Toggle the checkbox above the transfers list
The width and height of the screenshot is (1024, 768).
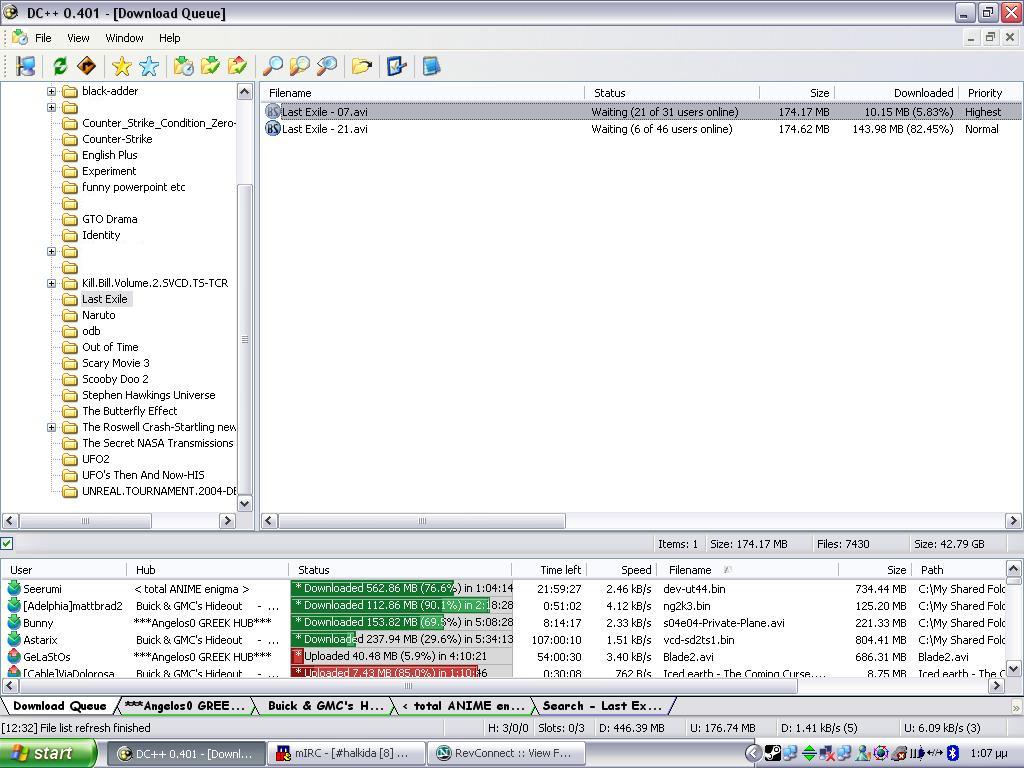coord(7,543)
